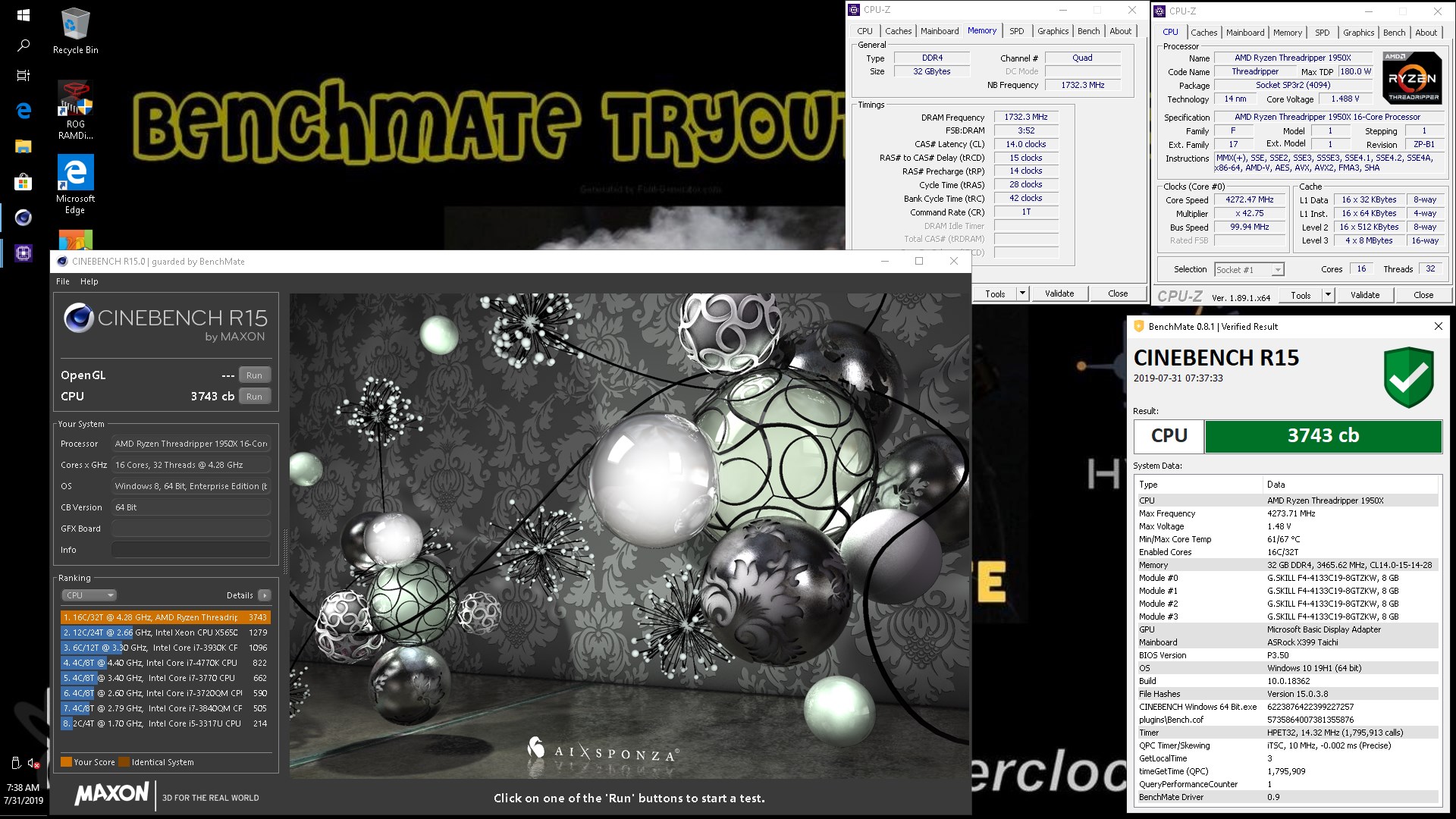This screenshot has width=1456, height=819.
Task: Activate CPU-Z taskbar icon
Action: (23, 253)
